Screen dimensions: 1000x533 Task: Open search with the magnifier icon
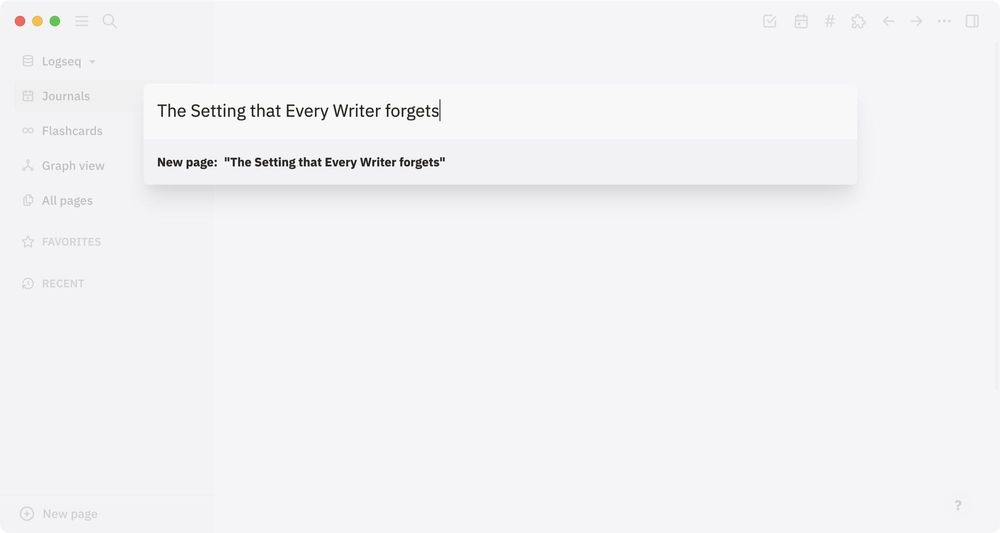[110, 21]
